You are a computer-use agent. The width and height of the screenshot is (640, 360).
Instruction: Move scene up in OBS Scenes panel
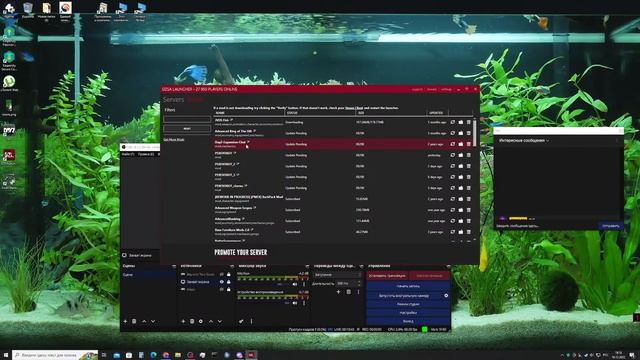click(x=144, y=321)
